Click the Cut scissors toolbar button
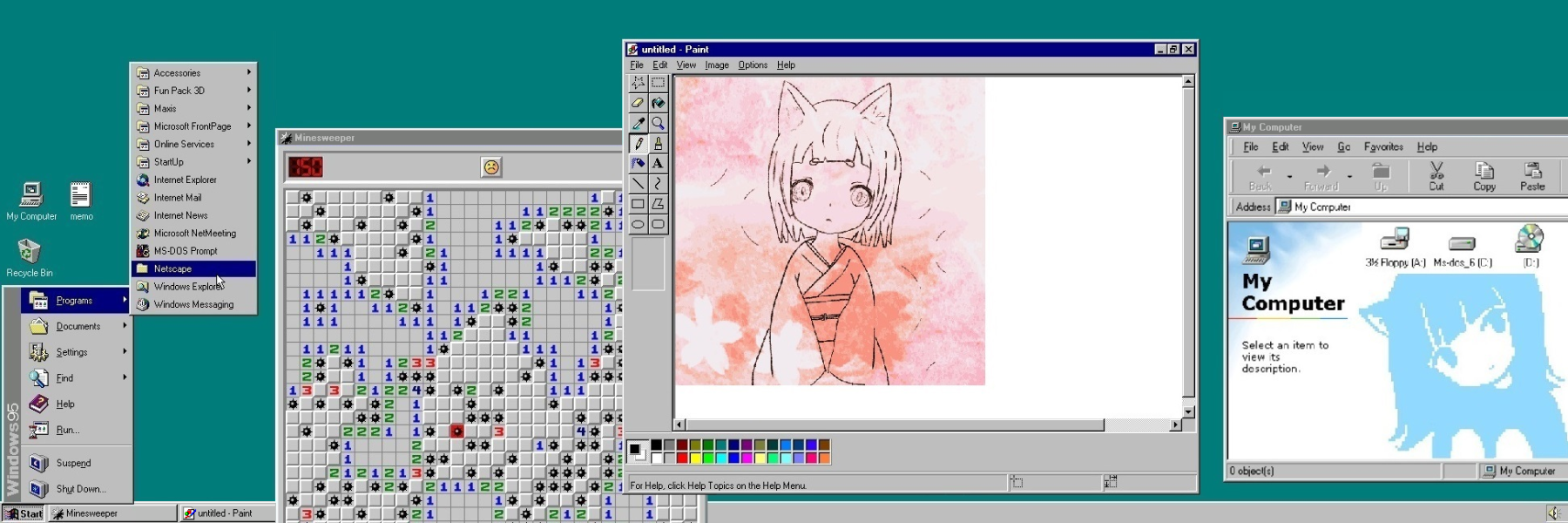Viewport: 1568px width, 523px height. (x=1436, y=177)
